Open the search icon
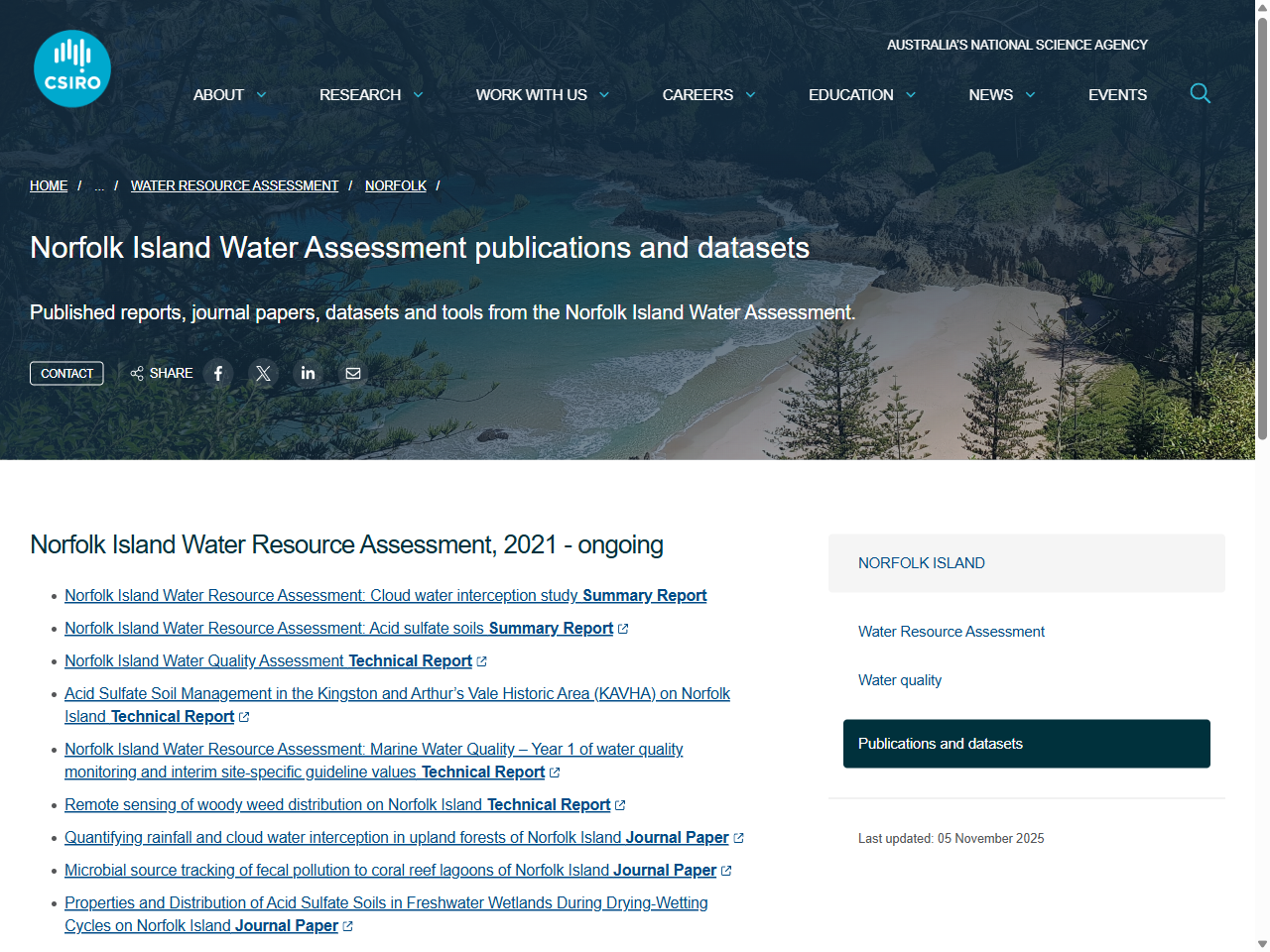 tap(1200, 93)
